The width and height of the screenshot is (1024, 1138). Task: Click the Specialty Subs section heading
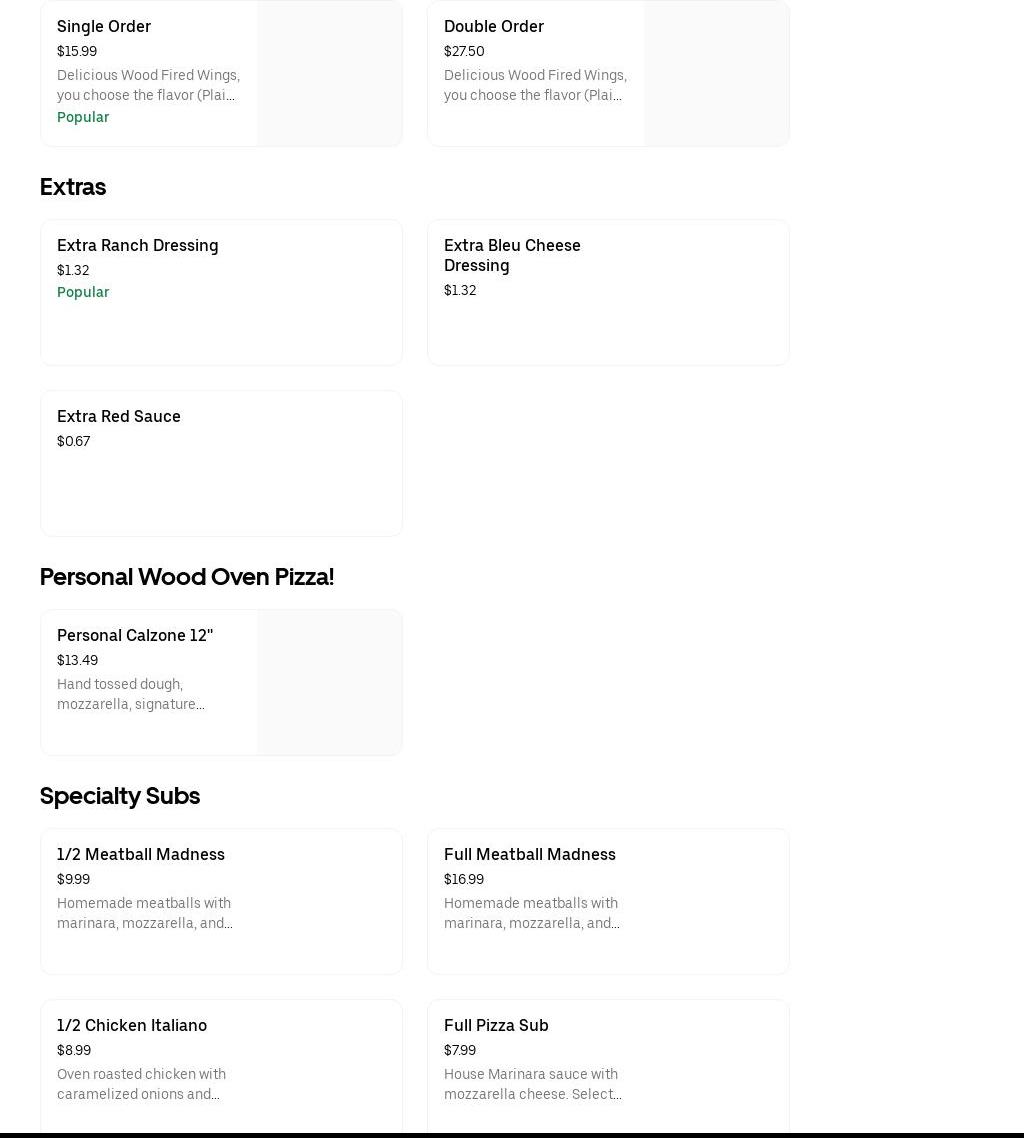(120, 796)
